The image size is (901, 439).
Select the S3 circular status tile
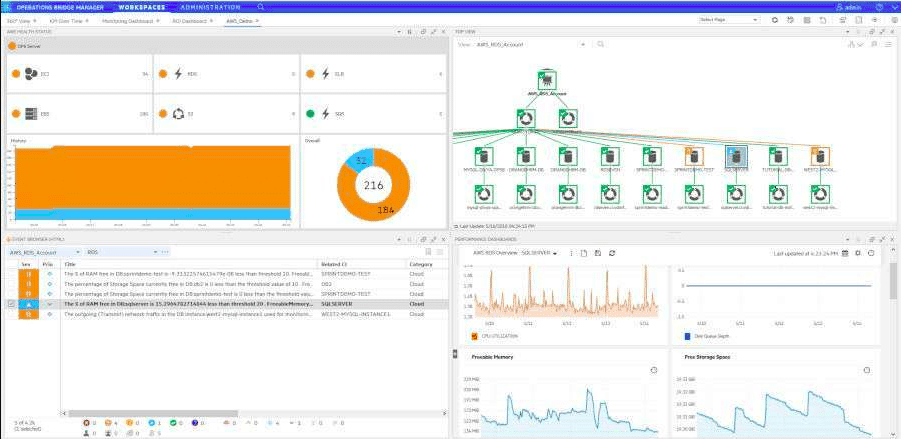(x=226, y=114)
